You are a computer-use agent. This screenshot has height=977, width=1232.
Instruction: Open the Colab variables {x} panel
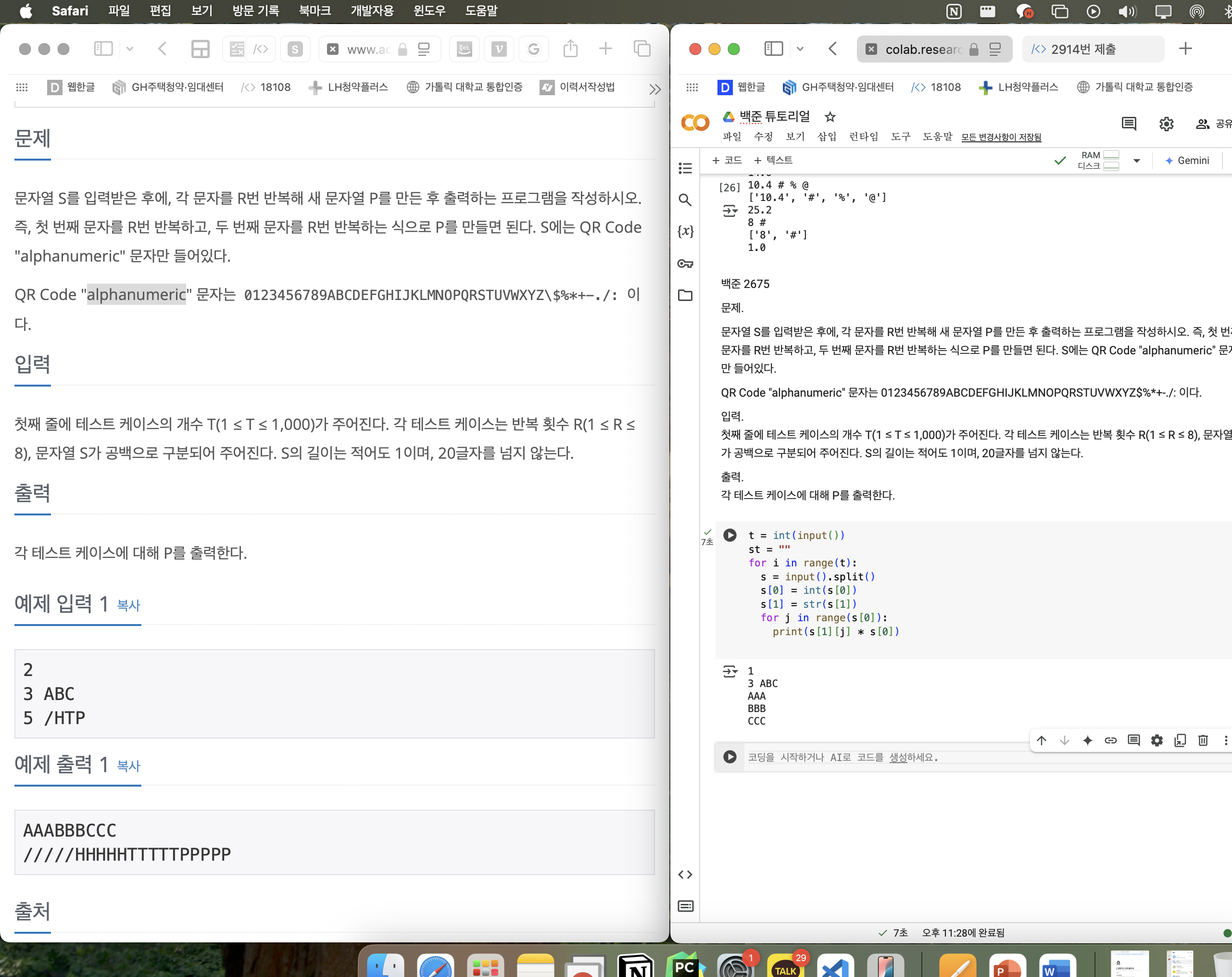685,231
